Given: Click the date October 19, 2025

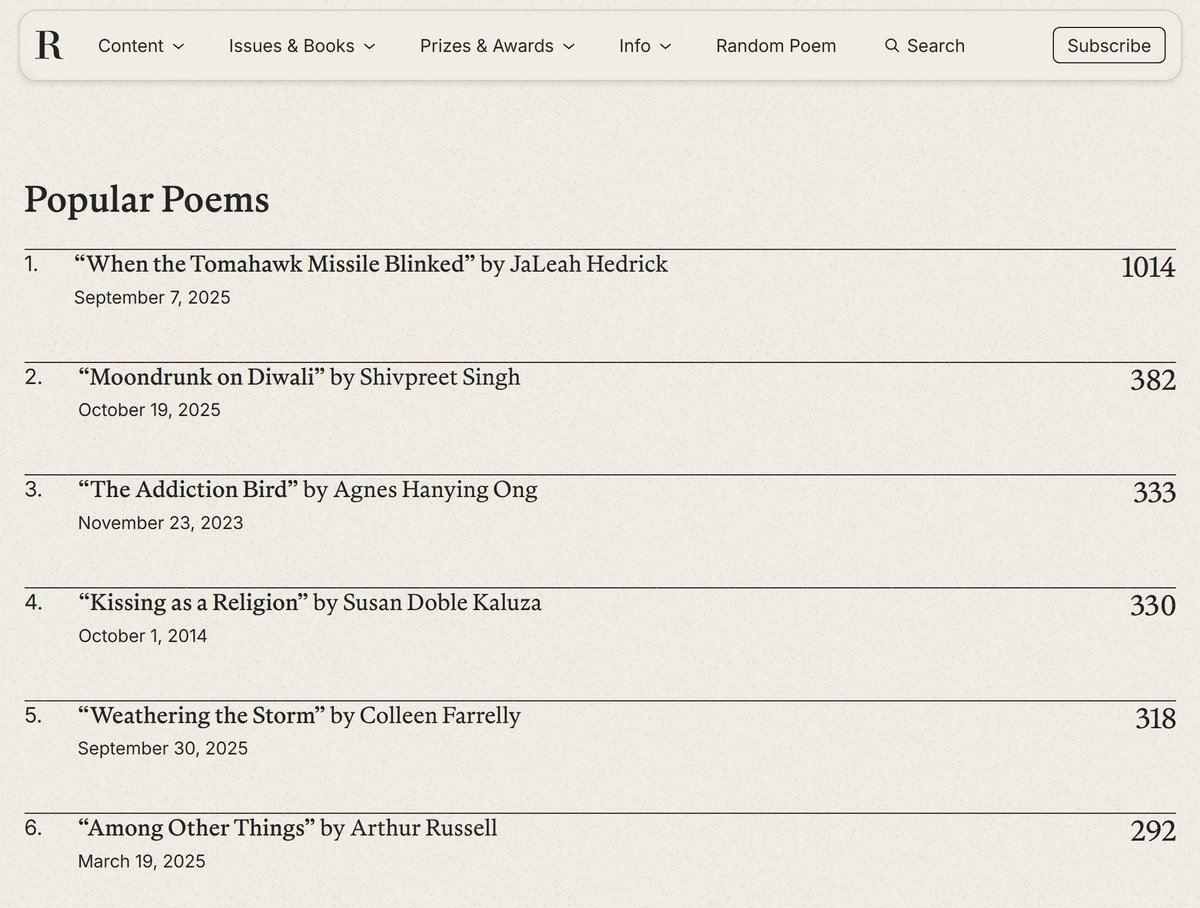Looking at the screenshot, I should pos(149,410).
